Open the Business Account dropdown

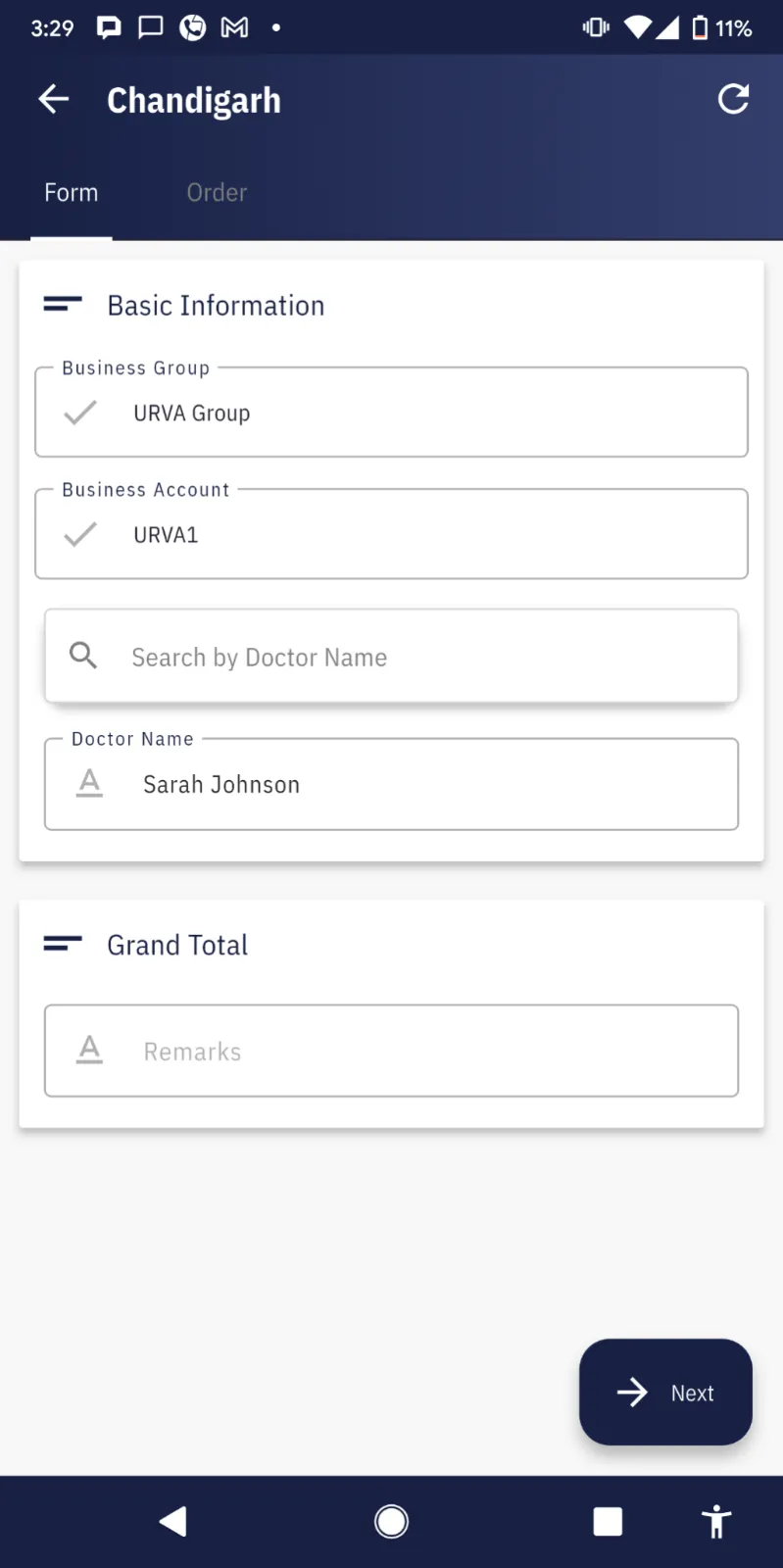[392, 534]
